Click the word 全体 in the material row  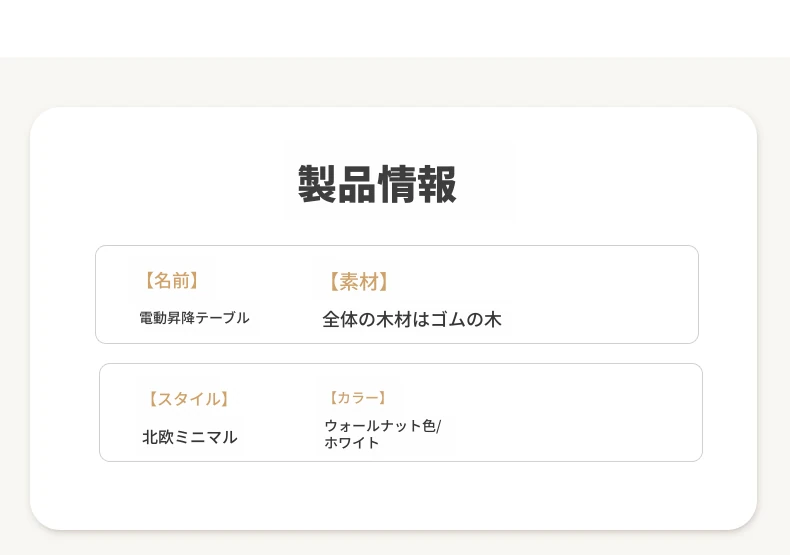[340, 319]
